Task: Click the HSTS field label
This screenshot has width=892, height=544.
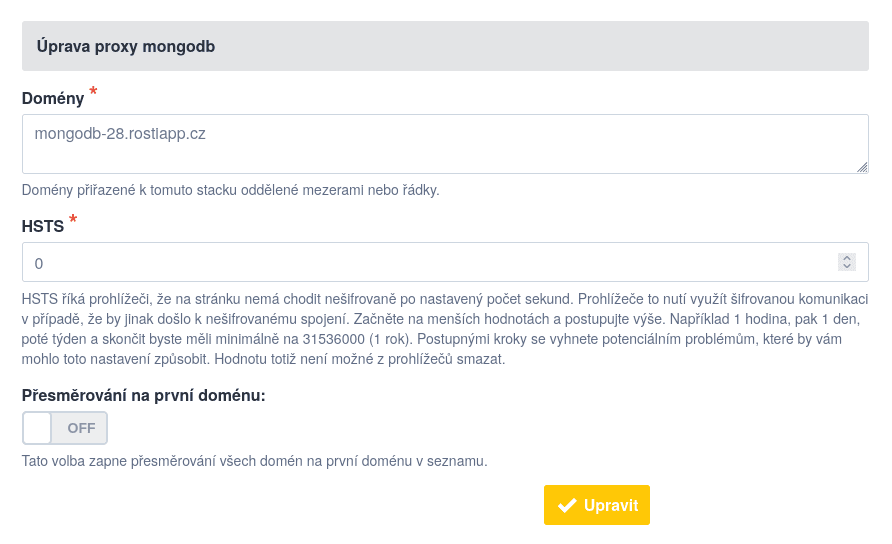Action: click(x=43, y=226)
